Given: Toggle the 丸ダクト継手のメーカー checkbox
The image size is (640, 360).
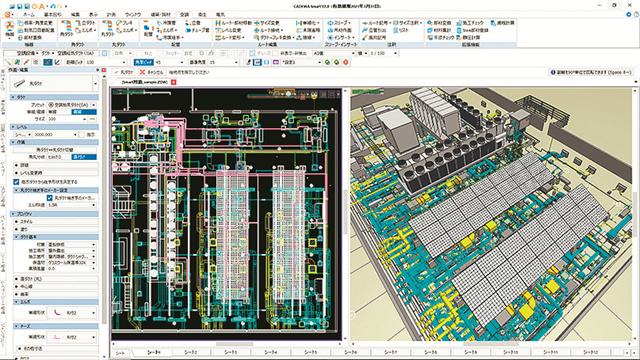Looking at the screenshot, I should click(x=49, y=198).
